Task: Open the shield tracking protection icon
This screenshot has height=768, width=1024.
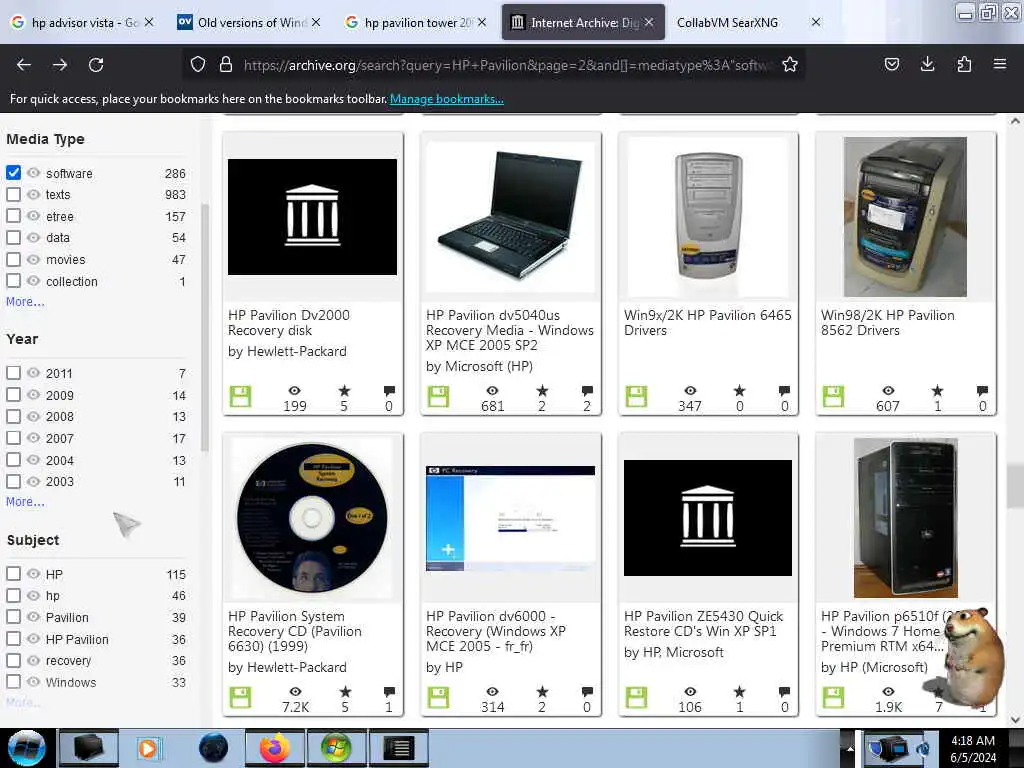Action: point(198,65)
